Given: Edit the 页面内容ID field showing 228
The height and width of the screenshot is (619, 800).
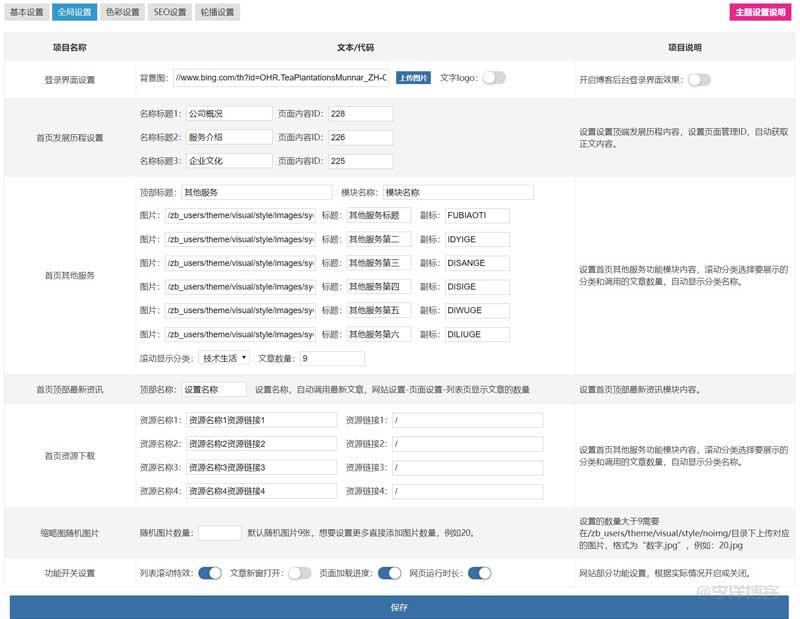Looking at the screenshot, I should pyautogui.click(x=360, y=113).
